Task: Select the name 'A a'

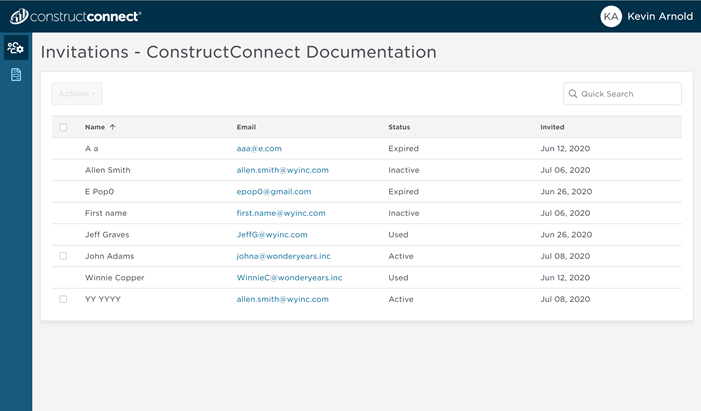Action: pos(92,148)
